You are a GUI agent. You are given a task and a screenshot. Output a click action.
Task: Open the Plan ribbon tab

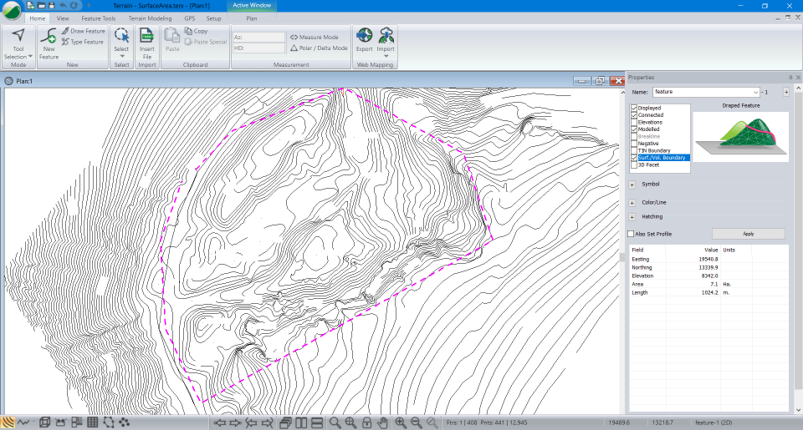click(251, 18)
